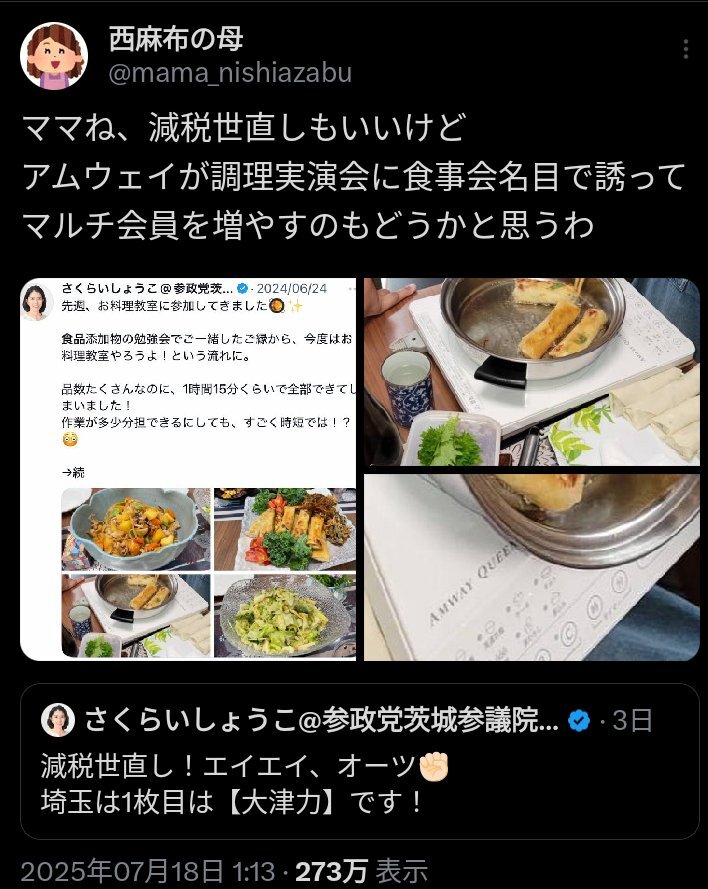The height and width of the screenshot is (889, 708).
Task: Open 西麻布の母 profile avatar
Action: point(54,56)
